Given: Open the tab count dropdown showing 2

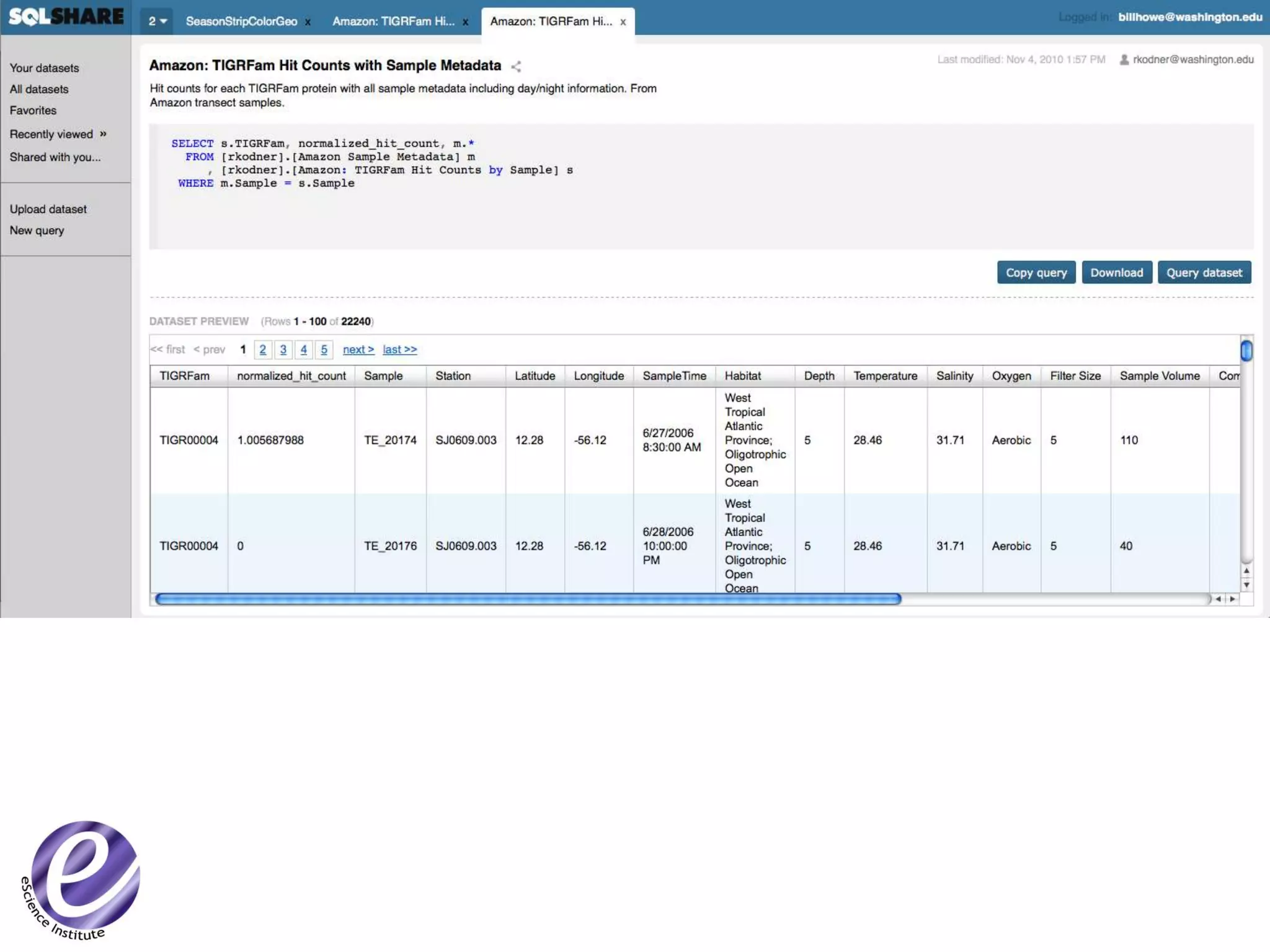Looking at the screenshot, I should pos(158,22).
